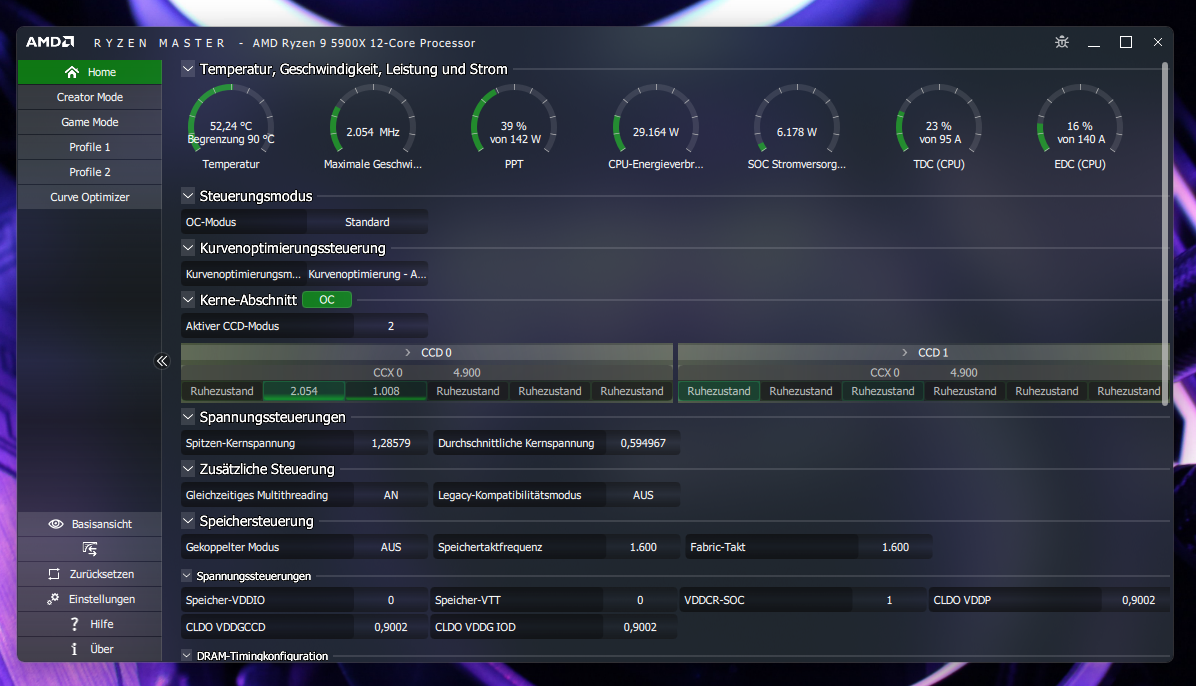Collapse Spannungssteuerungen subsection above Speicher-VDDIO

tap(187, 575)
